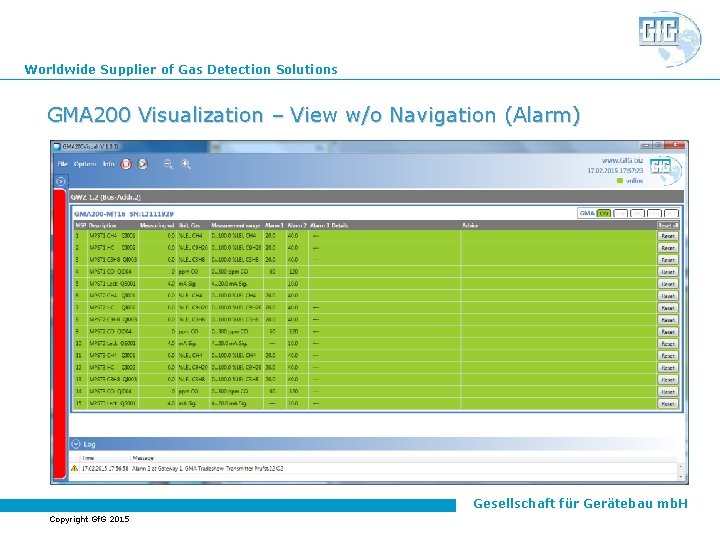The height and width of the screenshot is (540, 720).
Task: Click the Reset all button
Action: pyautogui.click(x=668, y=225)
